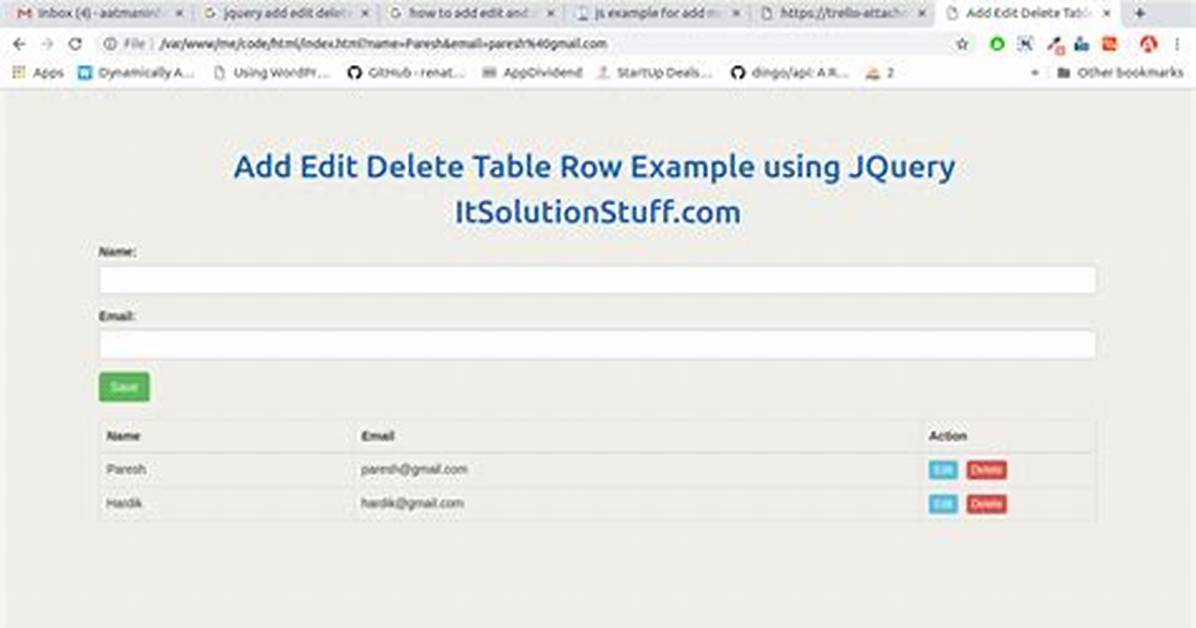Image resolution: width=1196 pixels, height=628 pixels.
Task: Open the 'Dynamically A...' bookmark
Action: click(x=137, y=73)
